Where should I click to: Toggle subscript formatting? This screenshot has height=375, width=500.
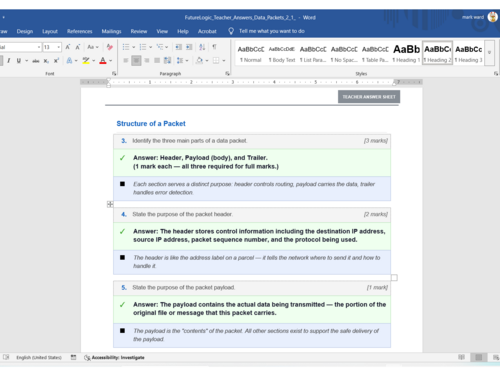46,61
